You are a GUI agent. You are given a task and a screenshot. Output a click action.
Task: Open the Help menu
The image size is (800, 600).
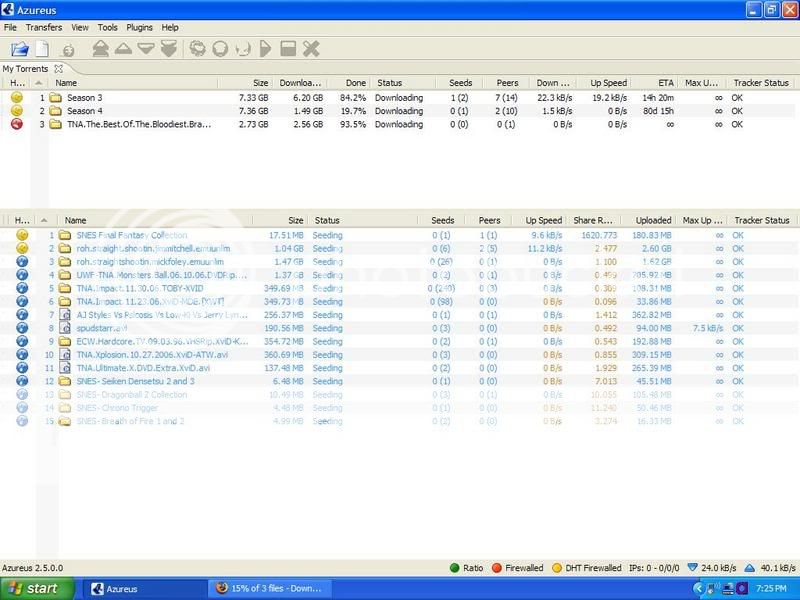170,28
